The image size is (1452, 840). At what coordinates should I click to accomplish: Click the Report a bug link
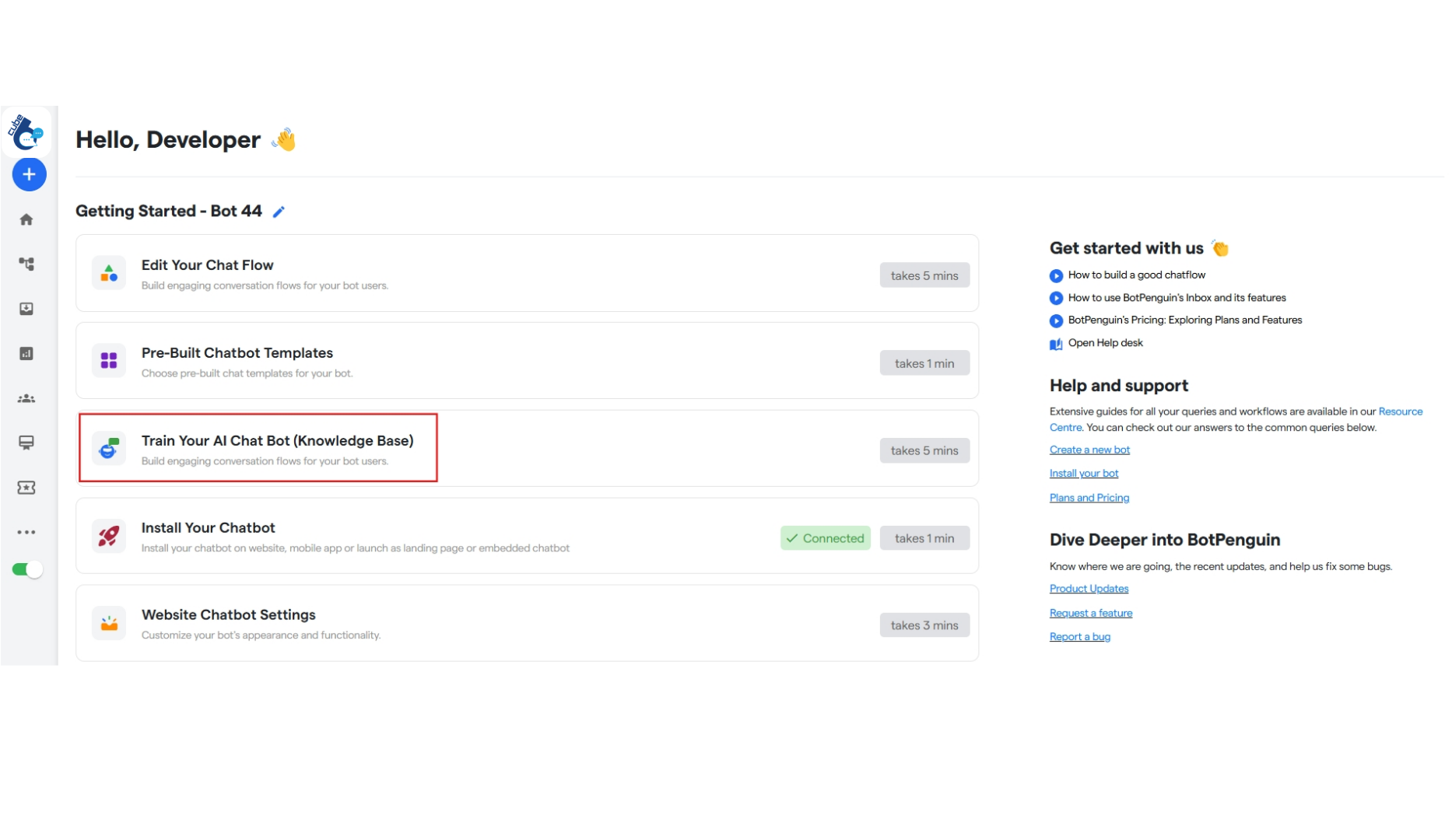[1079, 636]
